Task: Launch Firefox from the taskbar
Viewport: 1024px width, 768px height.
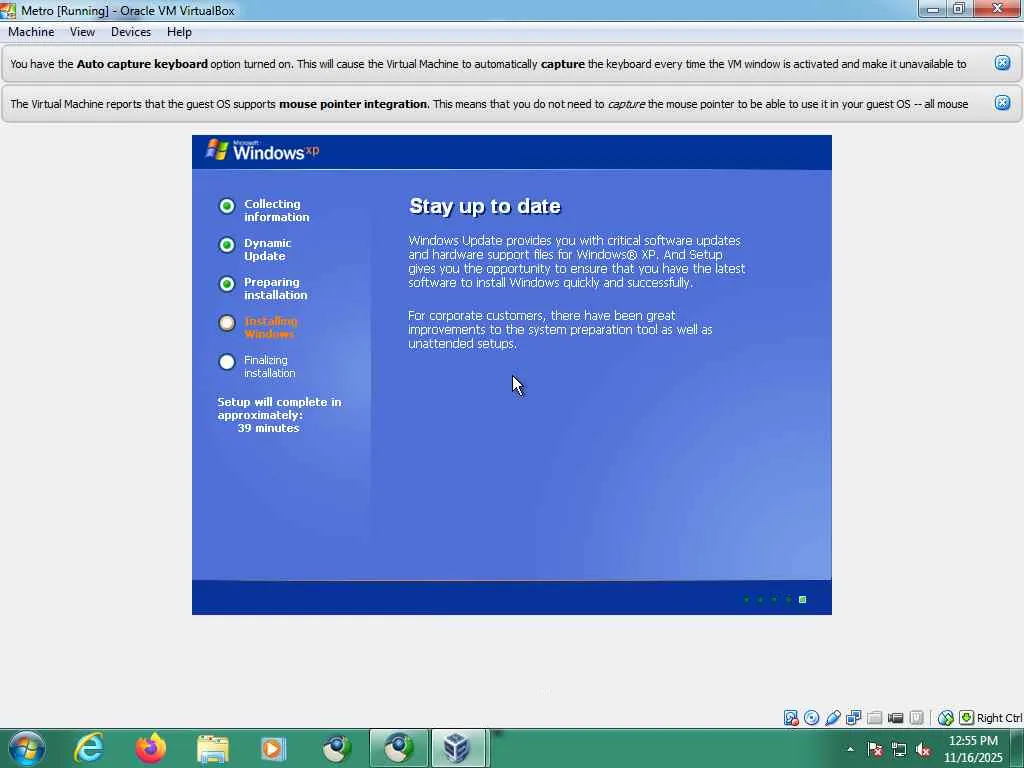Action: tap(151, 748)
